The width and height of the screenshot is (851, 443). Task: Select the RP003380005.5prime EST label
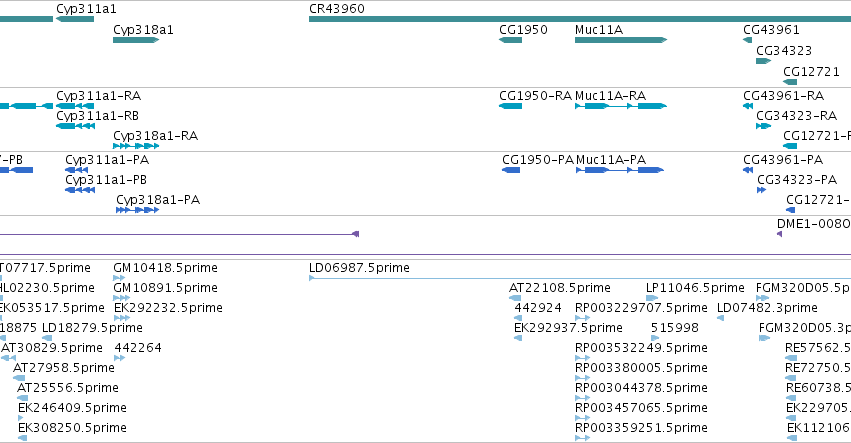click(x=642, y=368)
